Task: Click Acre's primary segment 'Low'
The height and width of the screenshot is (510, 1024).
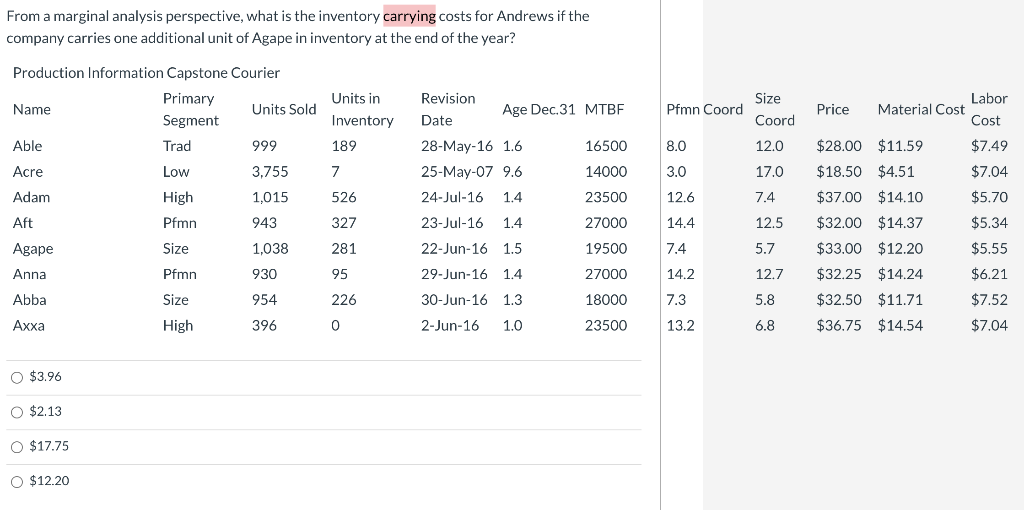Action: (x=176, y=172)
